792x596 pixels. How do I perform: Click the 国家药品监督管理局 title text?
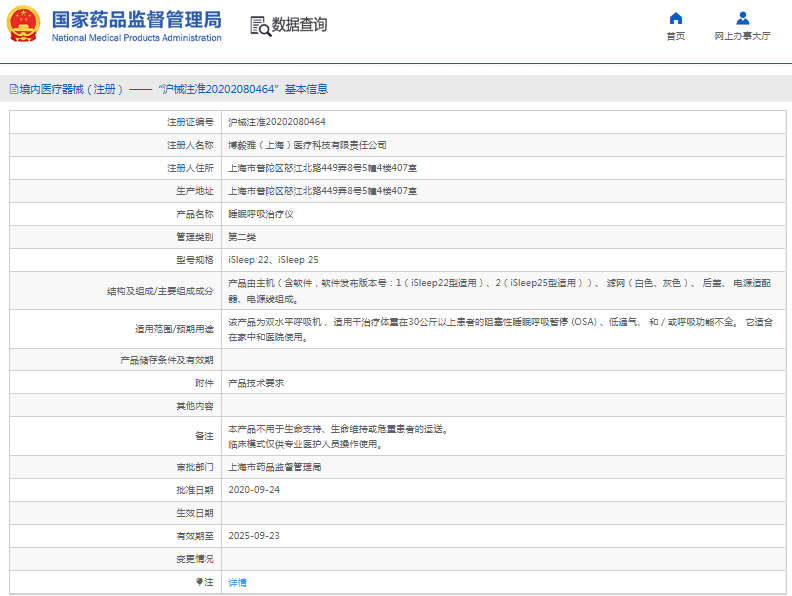[136, 19]
